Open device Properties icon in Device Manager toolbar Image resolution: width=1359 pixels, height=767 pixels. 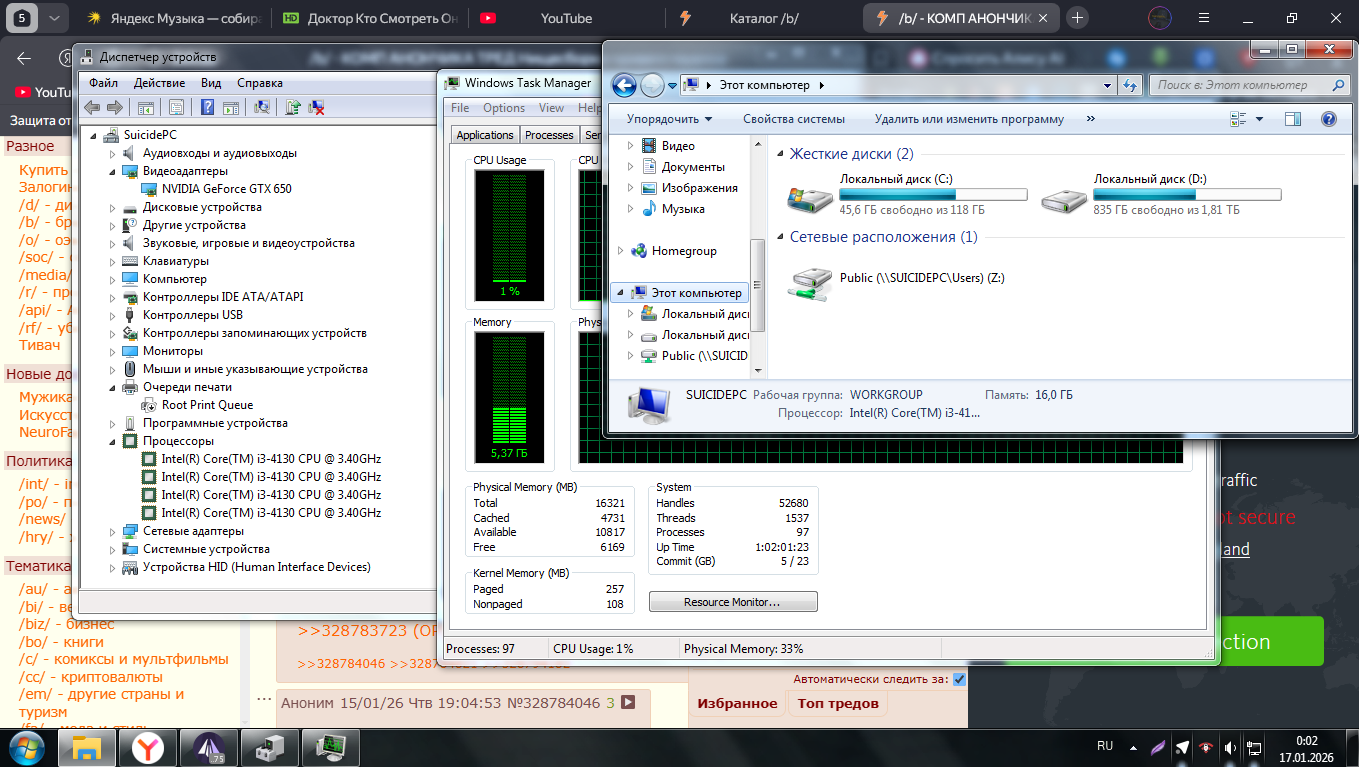(x=176, y=107)
